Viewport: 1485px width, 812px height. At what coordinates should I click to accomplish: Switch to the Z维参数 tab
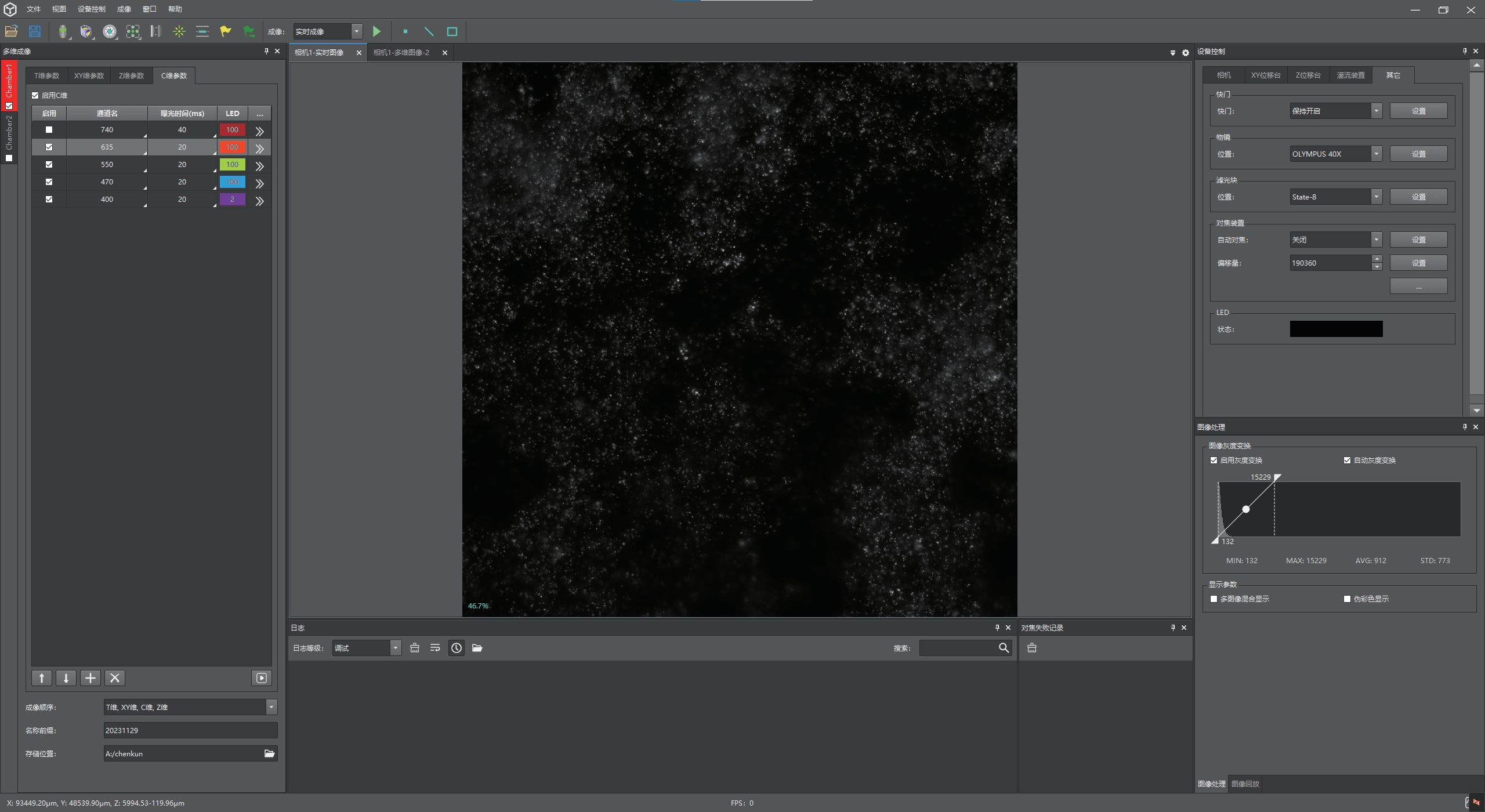tap(131, 75)
